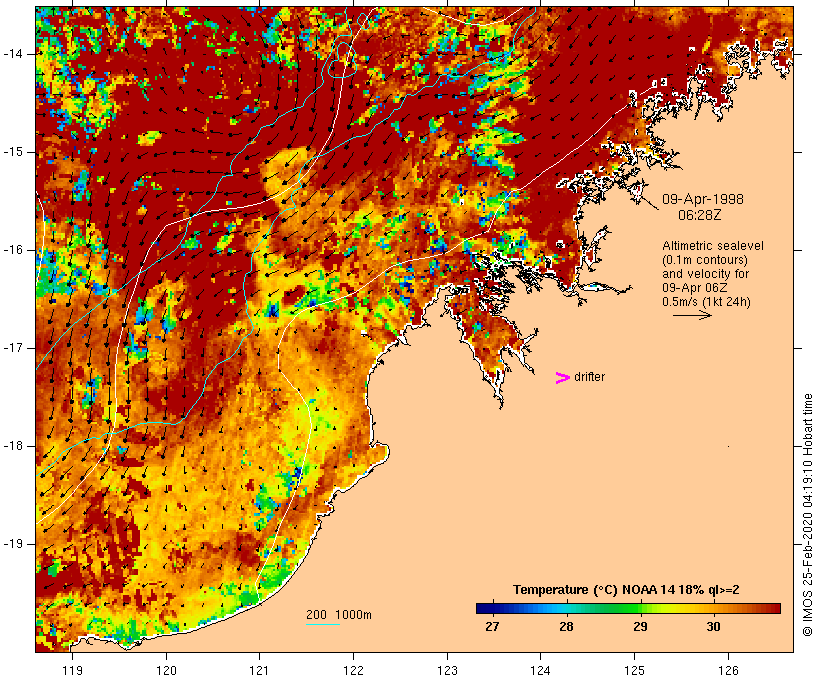Click the date label 09-Apr-1998
This screenshot has height=680, width=820.
[x=703, y=199]
